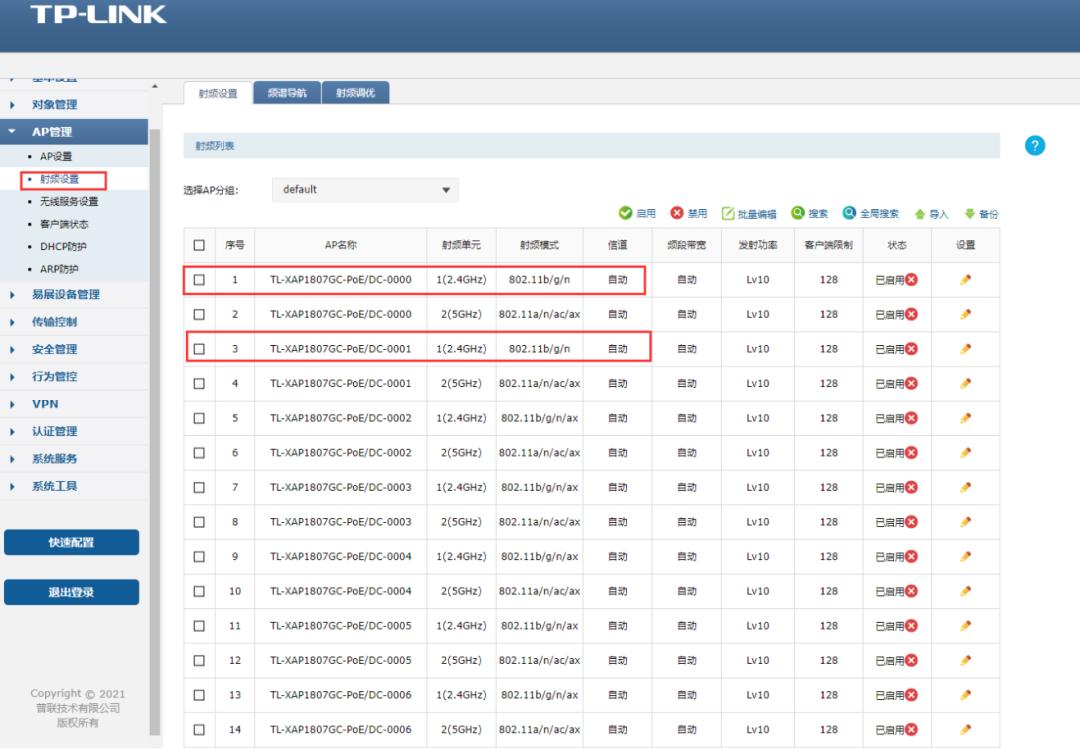This screenshot has height=750, width=1080.
Task: Click the 全局搜索 global search icon
Action: click(x=849, y=213)
